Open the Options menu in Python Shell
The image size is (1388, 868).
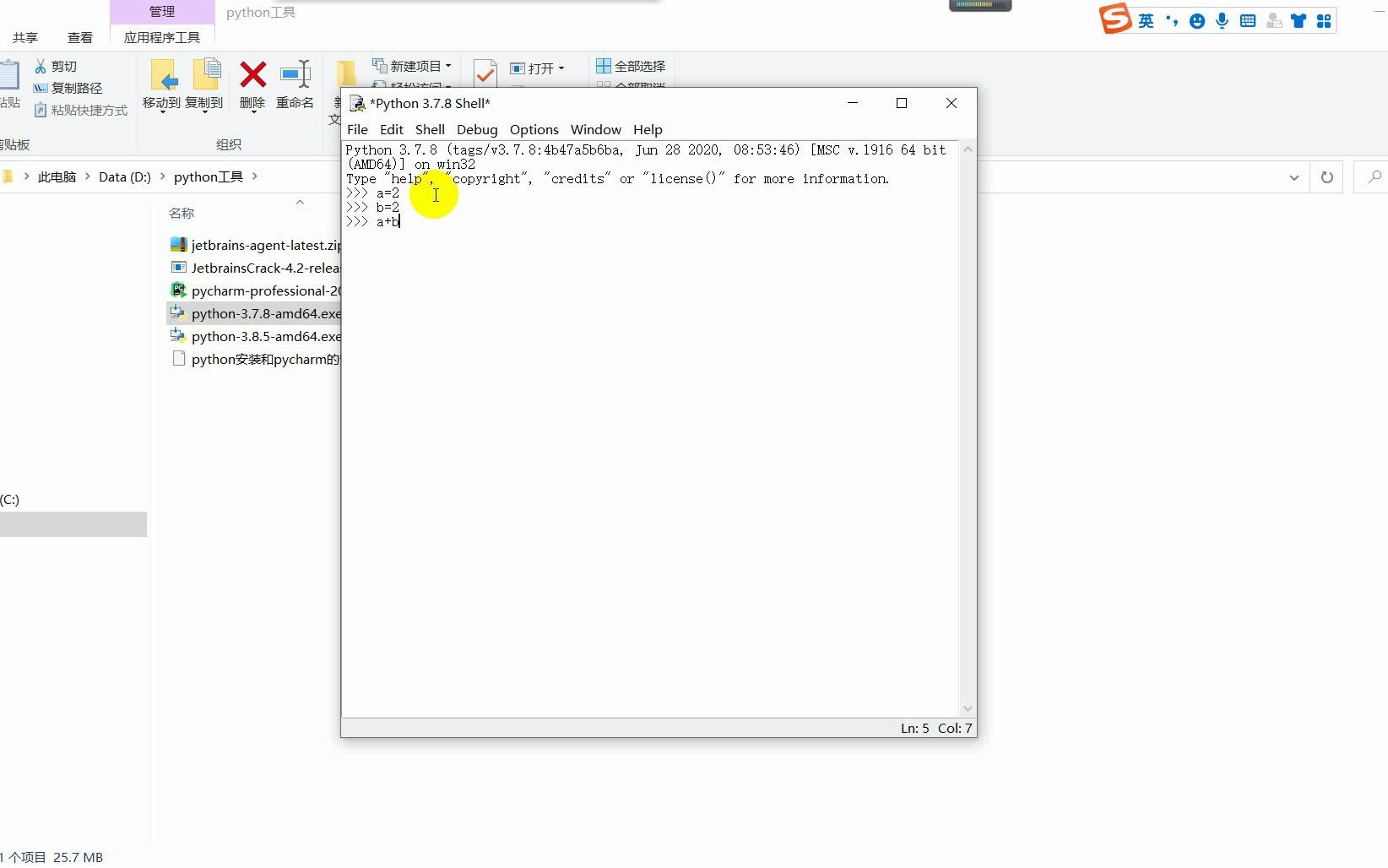[534, 129]
